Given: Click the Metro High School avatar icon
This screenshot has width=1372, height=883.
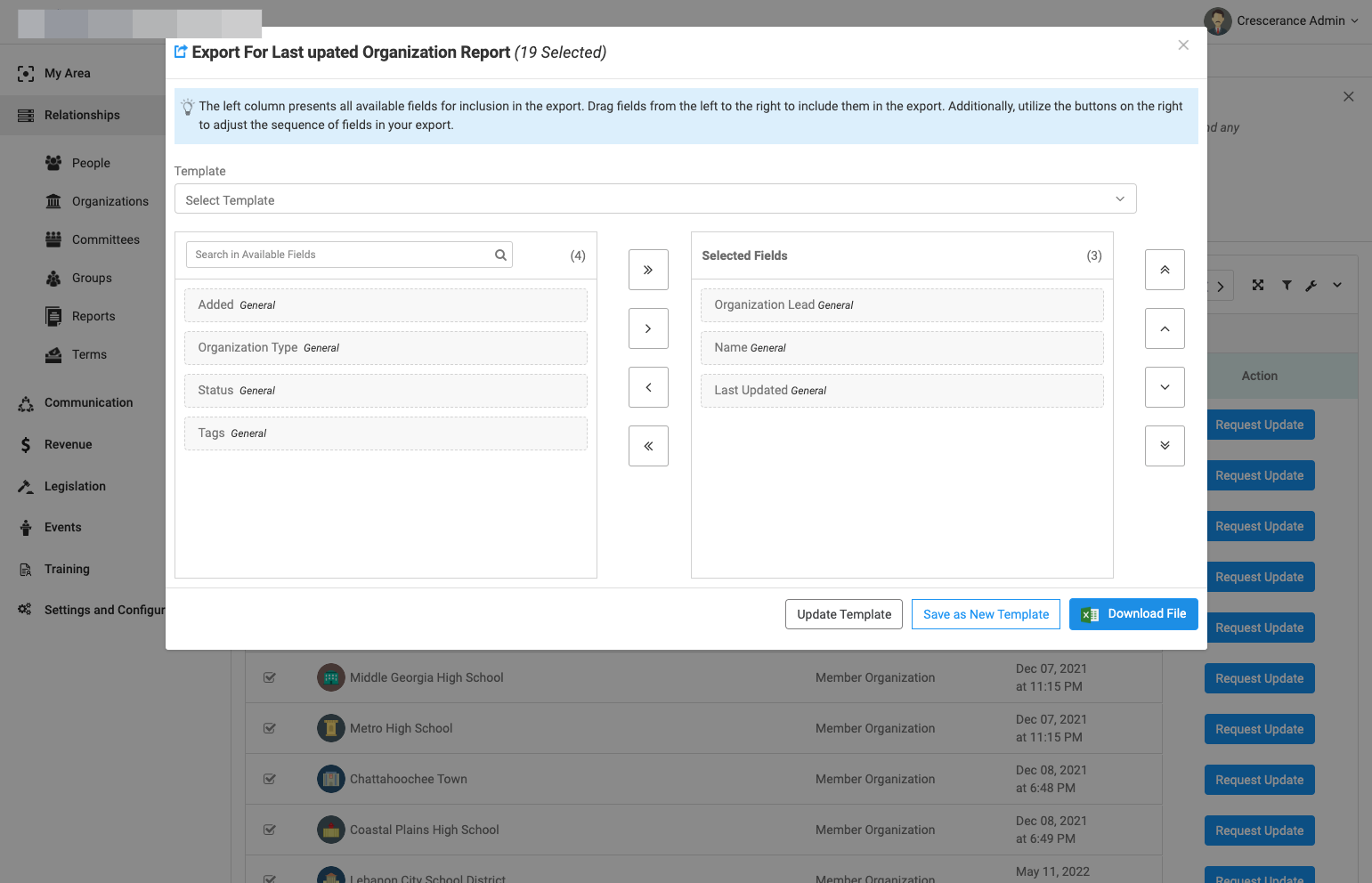Looking at the screenshot, I should [331, 728].
